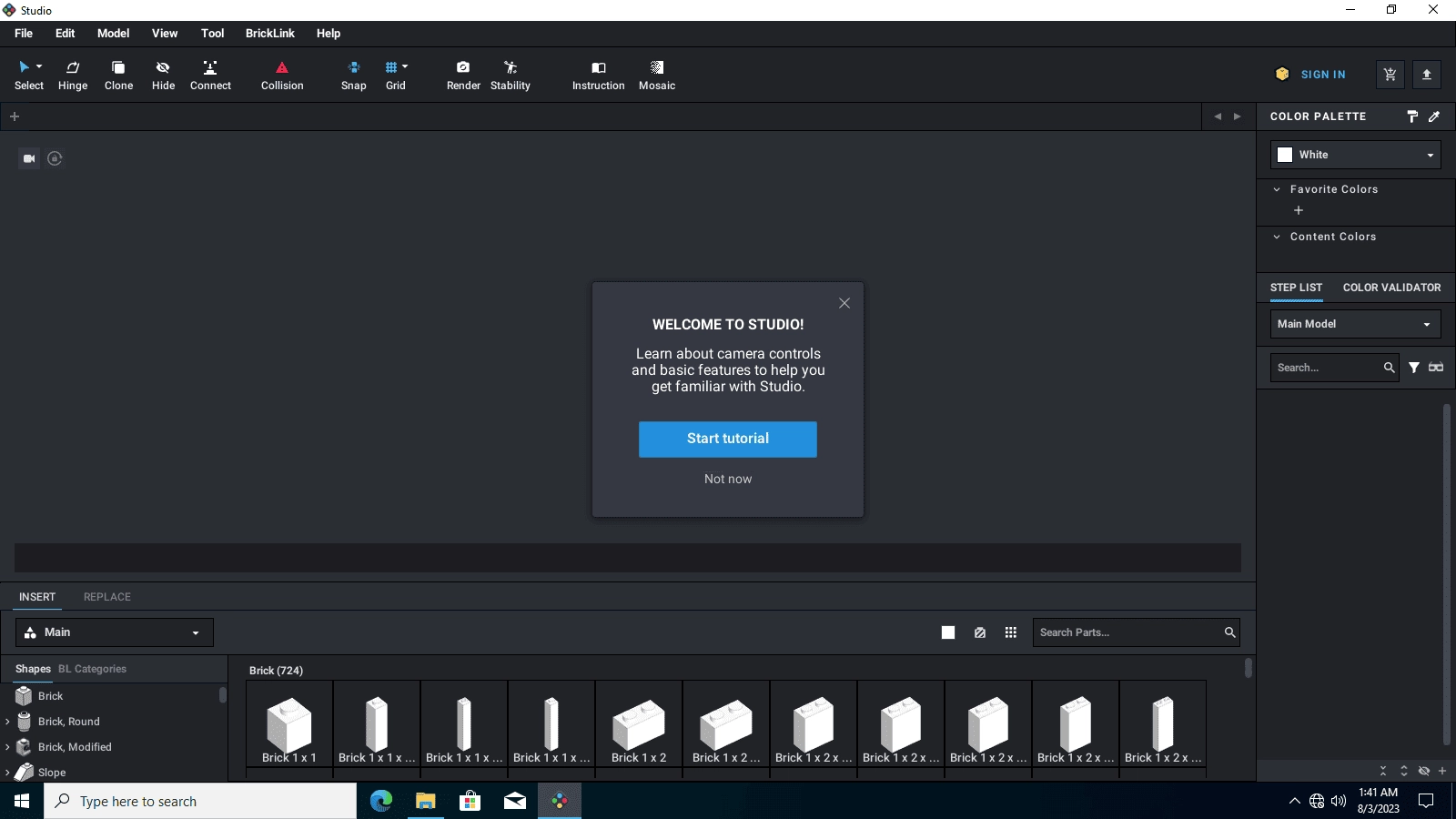Activate the Select tool

[28, 76]
